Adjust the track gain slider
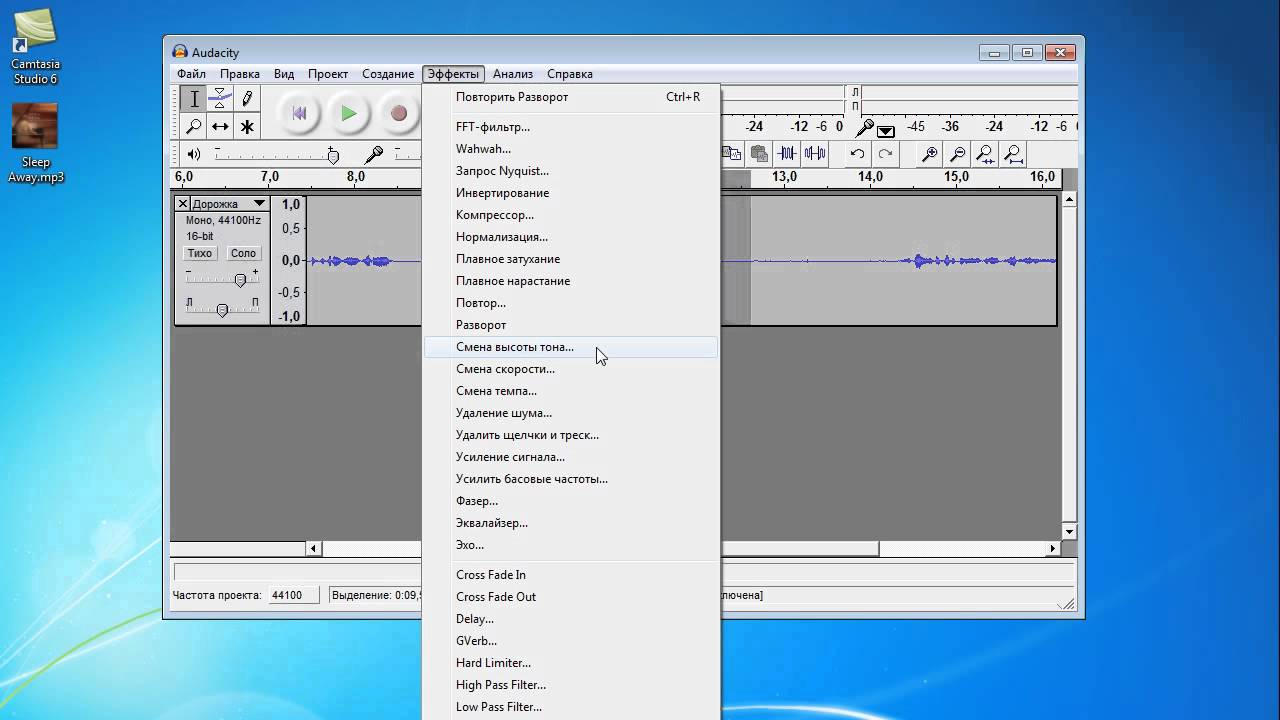This screenshot has width=1280, height=720. (240, 280)
